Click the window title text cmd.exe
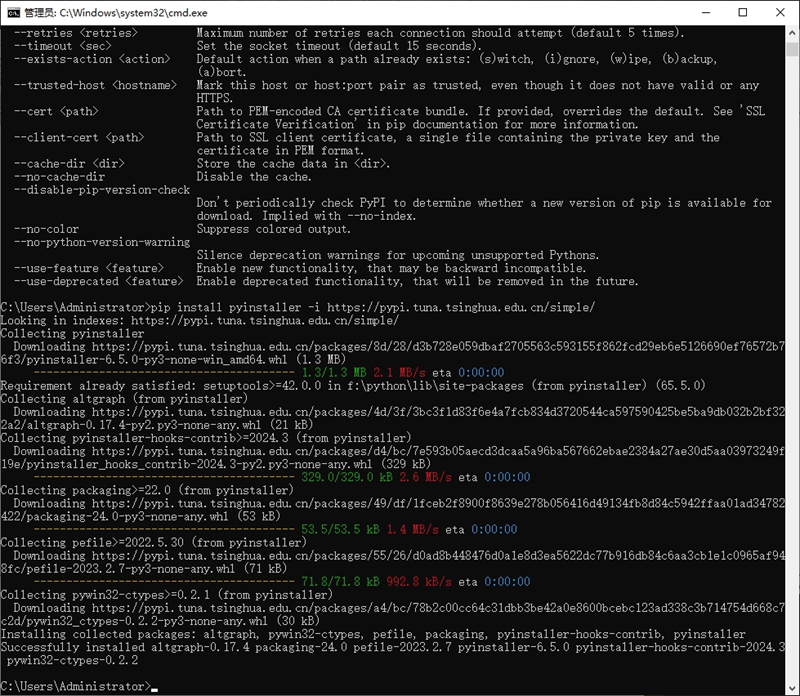Image resolution: width=800 pixels, height=696 pixels. tap(116, 13)
